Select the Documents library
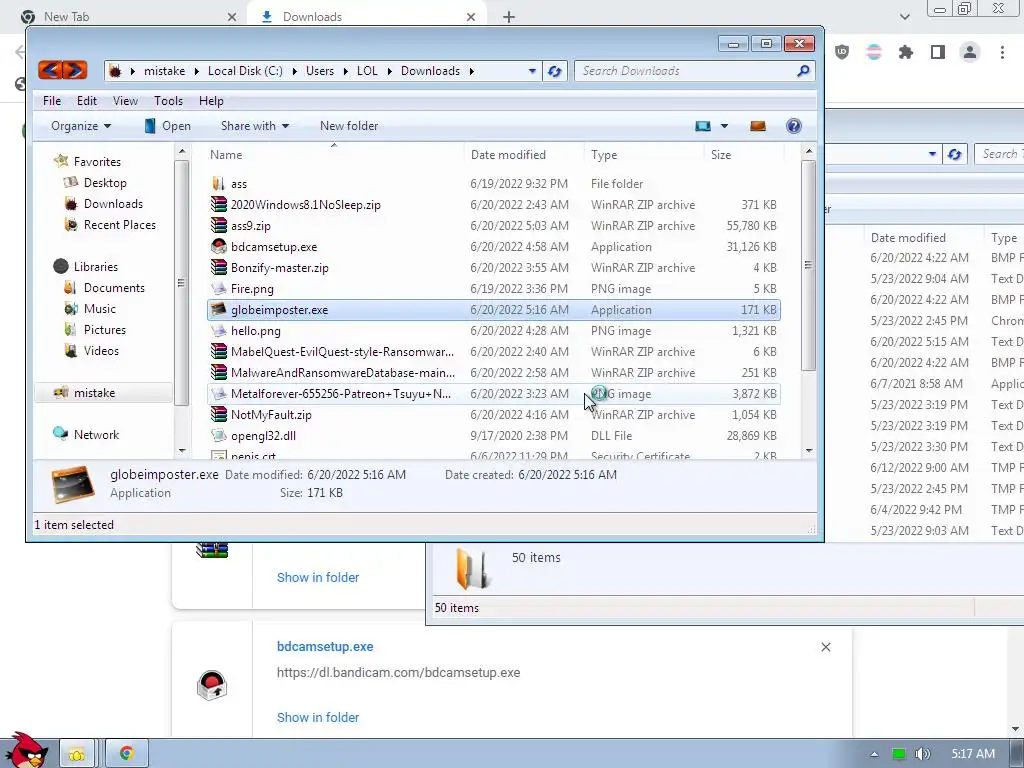Screen dimensions: 1024x768 (114, 287)
